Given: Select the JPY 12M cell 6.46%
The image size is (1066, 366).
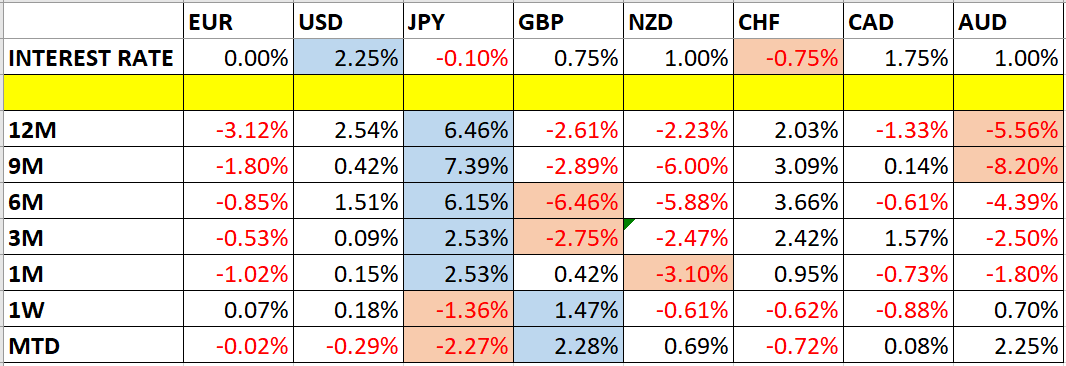Looking at the screenshot, I should [x=458, y=129].
